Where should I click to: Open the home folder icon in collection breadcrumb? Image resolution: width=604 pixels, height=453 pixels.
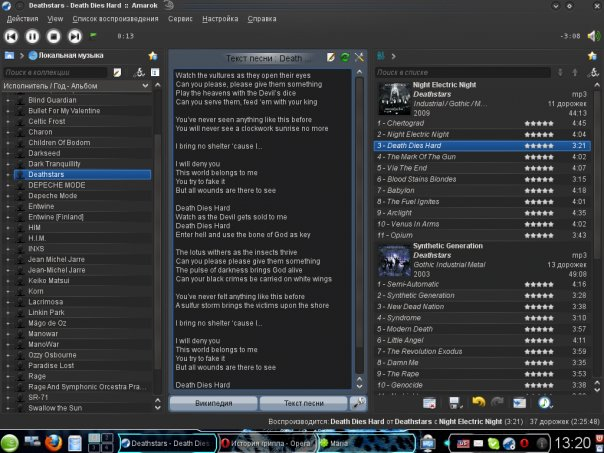click(x=9, y=55)
